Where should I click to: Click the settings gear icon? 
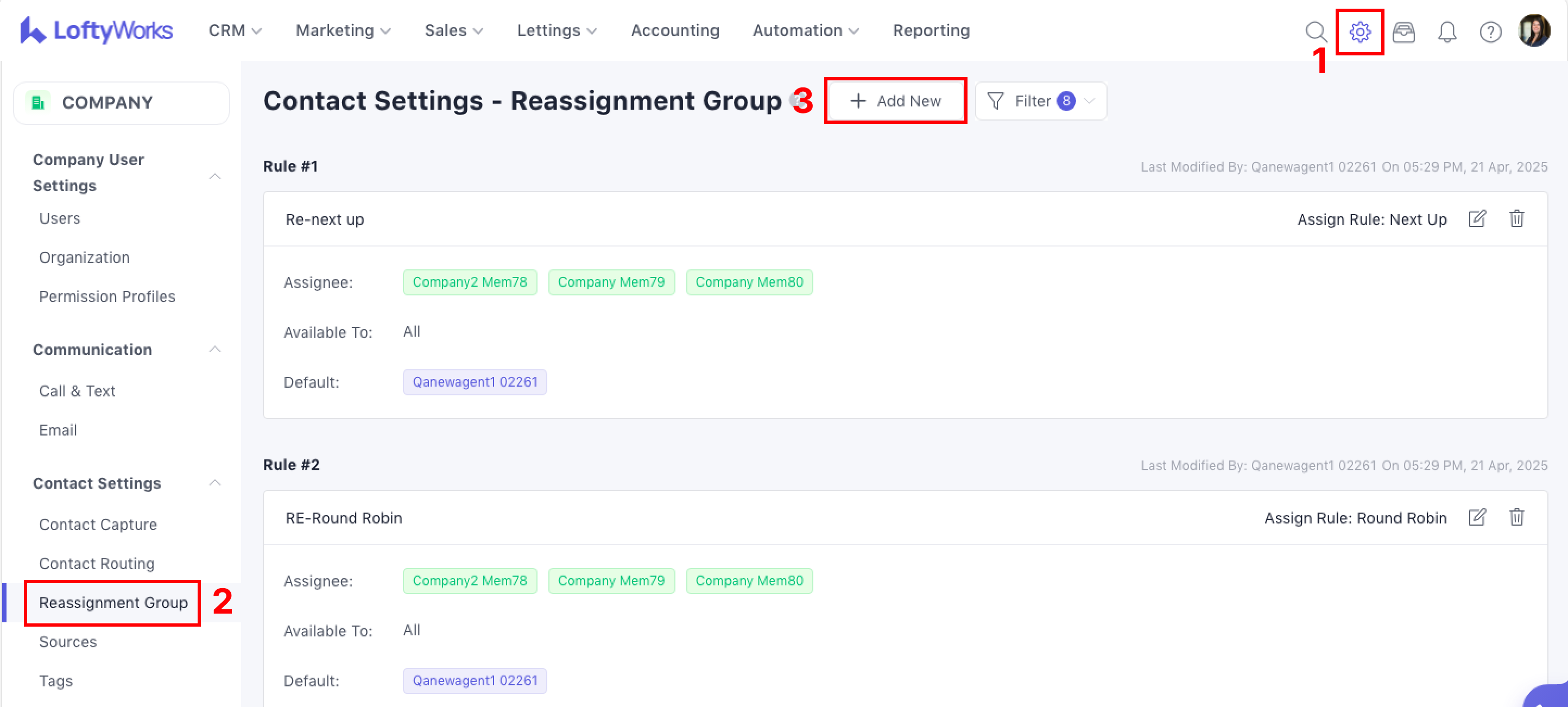click(x=1359, y=31)
